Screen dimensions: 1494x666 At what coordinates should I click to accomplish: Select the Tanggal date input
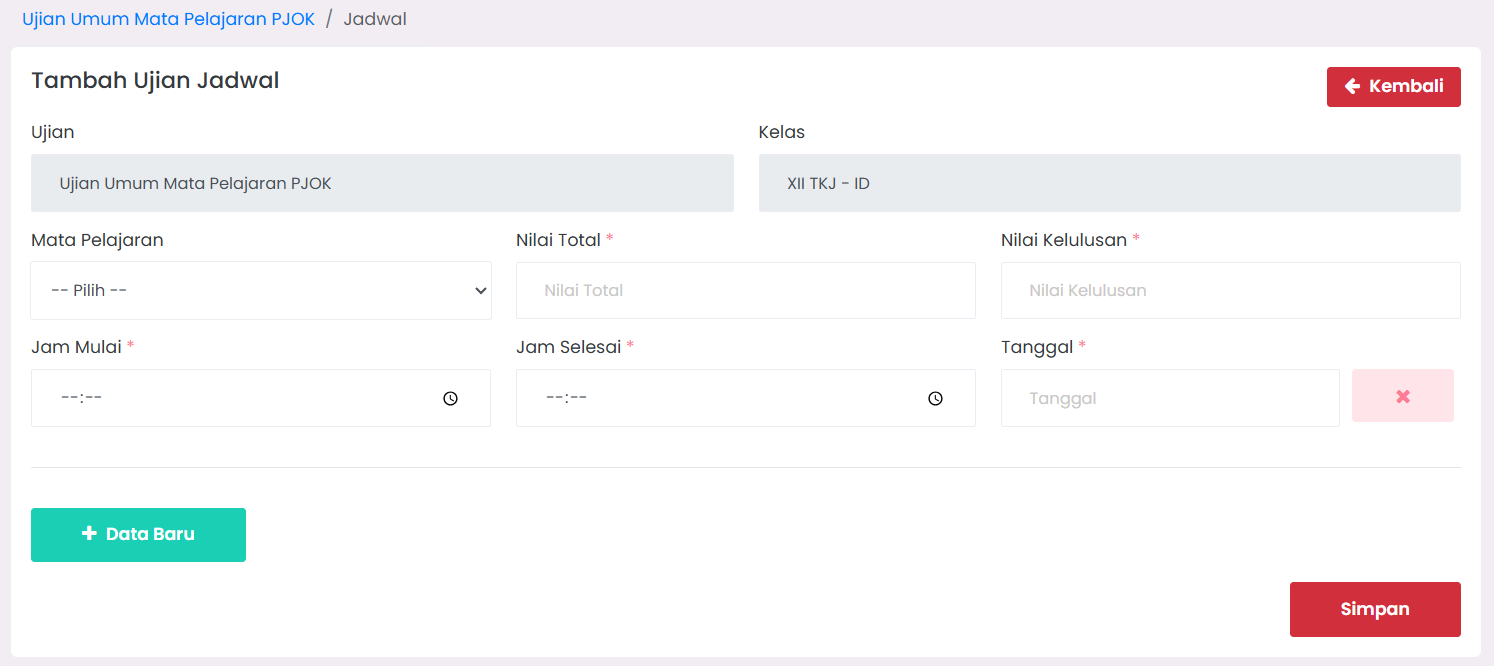pos(1169,398)
